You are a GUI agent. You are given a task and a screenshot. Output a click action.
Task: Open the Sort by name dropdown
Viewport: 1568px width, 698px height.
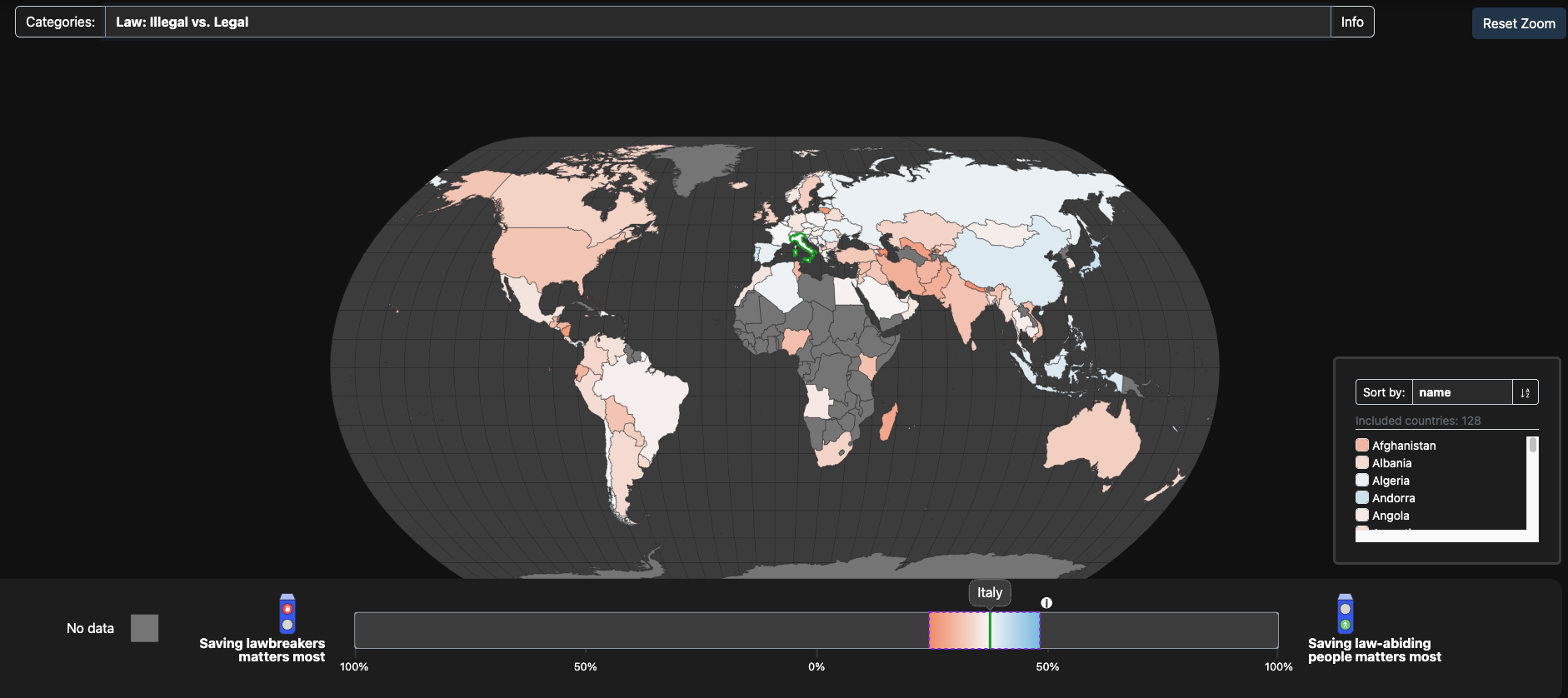[1462, 392]
